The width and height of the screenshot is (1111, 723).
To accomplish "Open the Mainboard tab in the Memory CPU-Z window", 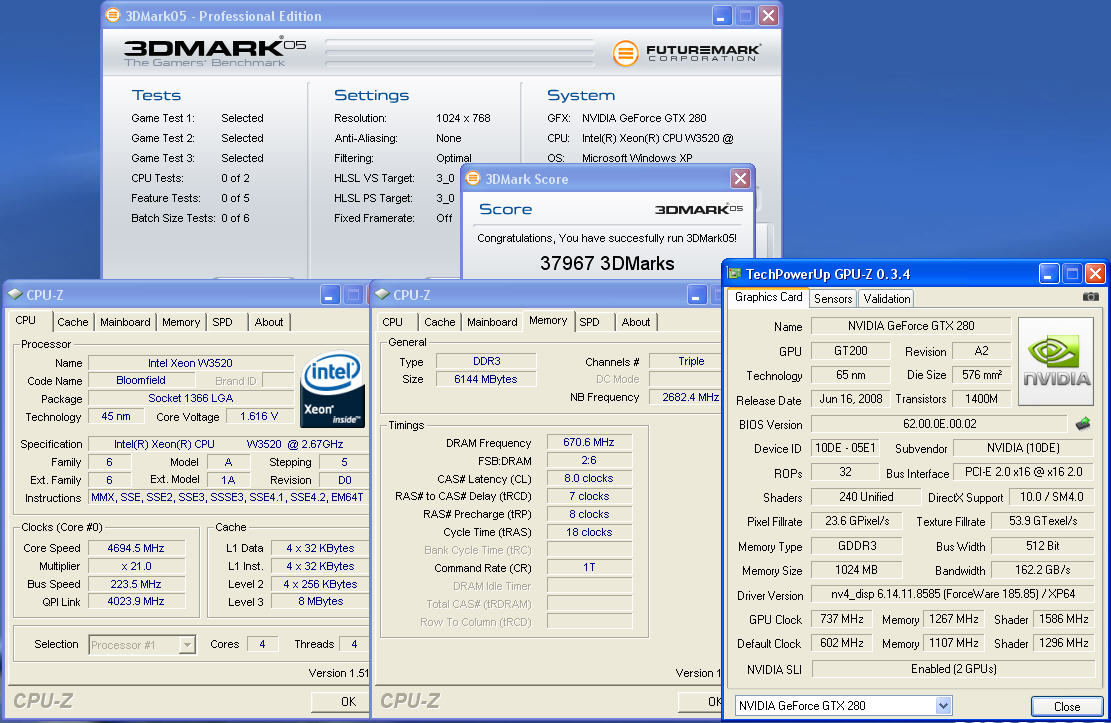I will point(492,322).
